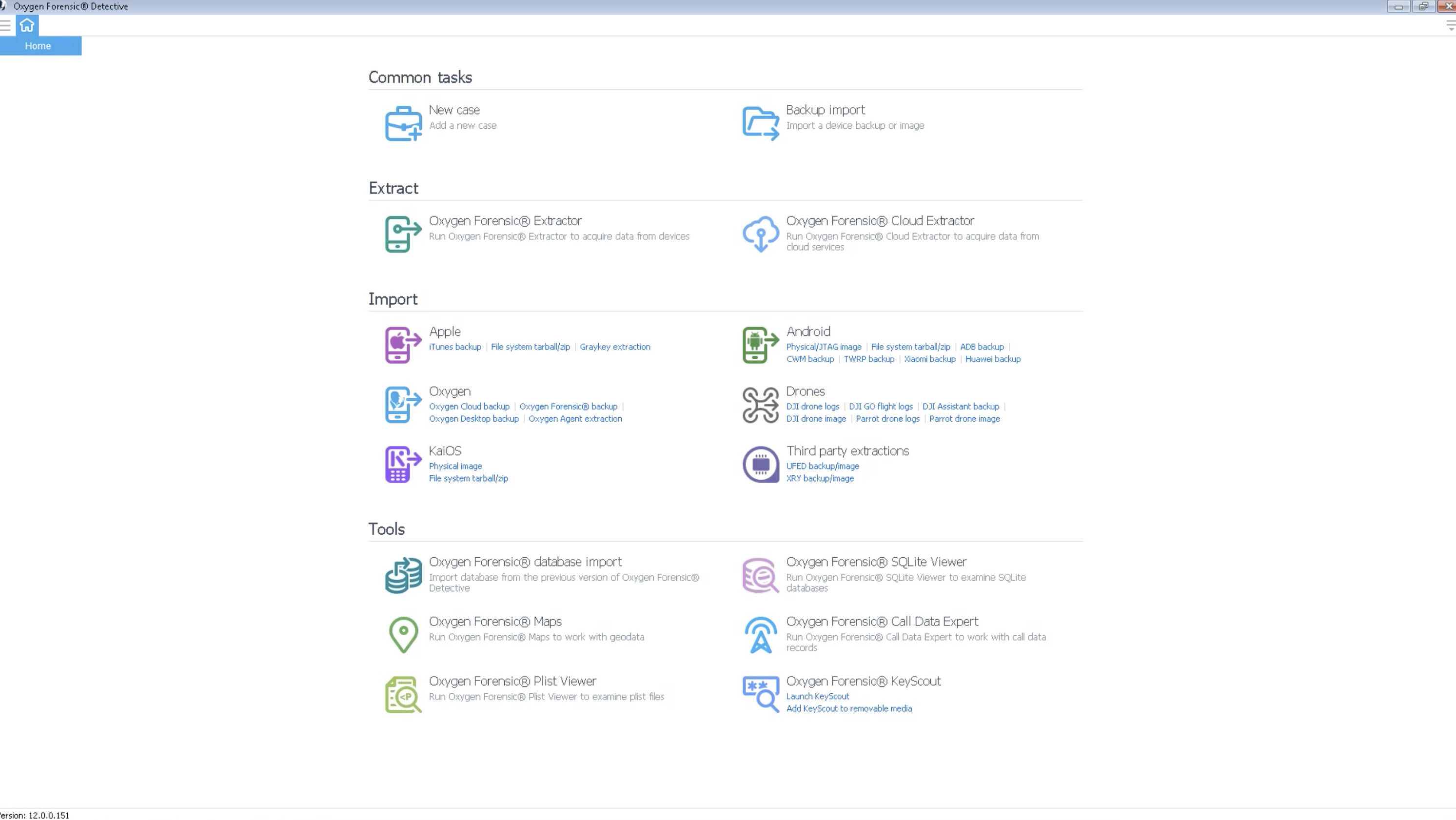Open Oxygen Forensic Plist Viewer title
This screenshot has height=820, width=1456.
[512, 681]
